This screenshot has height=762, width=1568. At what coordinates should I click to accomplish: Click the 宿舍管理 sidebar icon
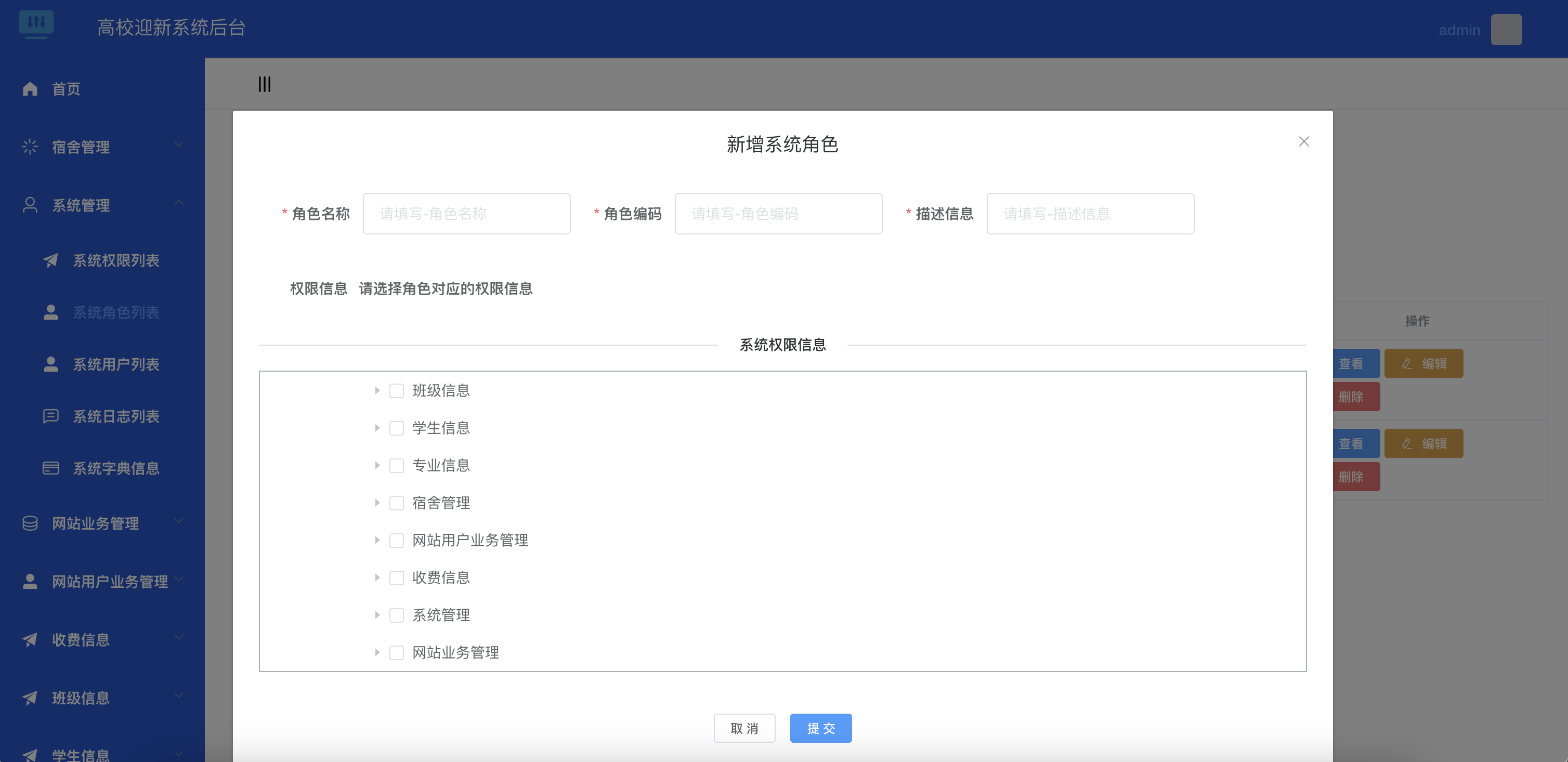pyautogui.click(x=30, y=147)
